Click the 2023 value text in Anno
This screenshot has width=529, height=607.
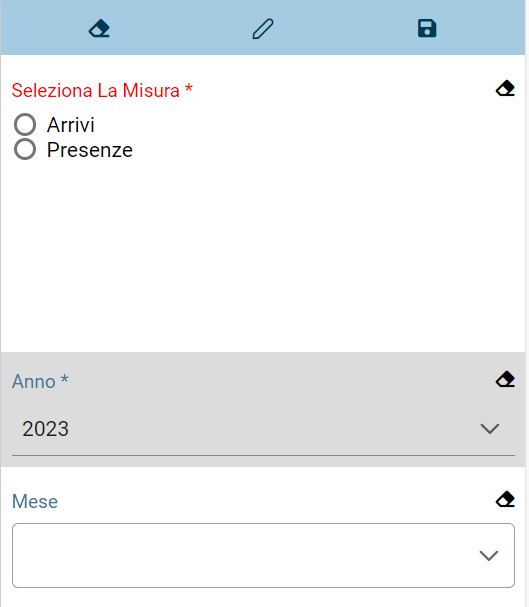point(46,429)
